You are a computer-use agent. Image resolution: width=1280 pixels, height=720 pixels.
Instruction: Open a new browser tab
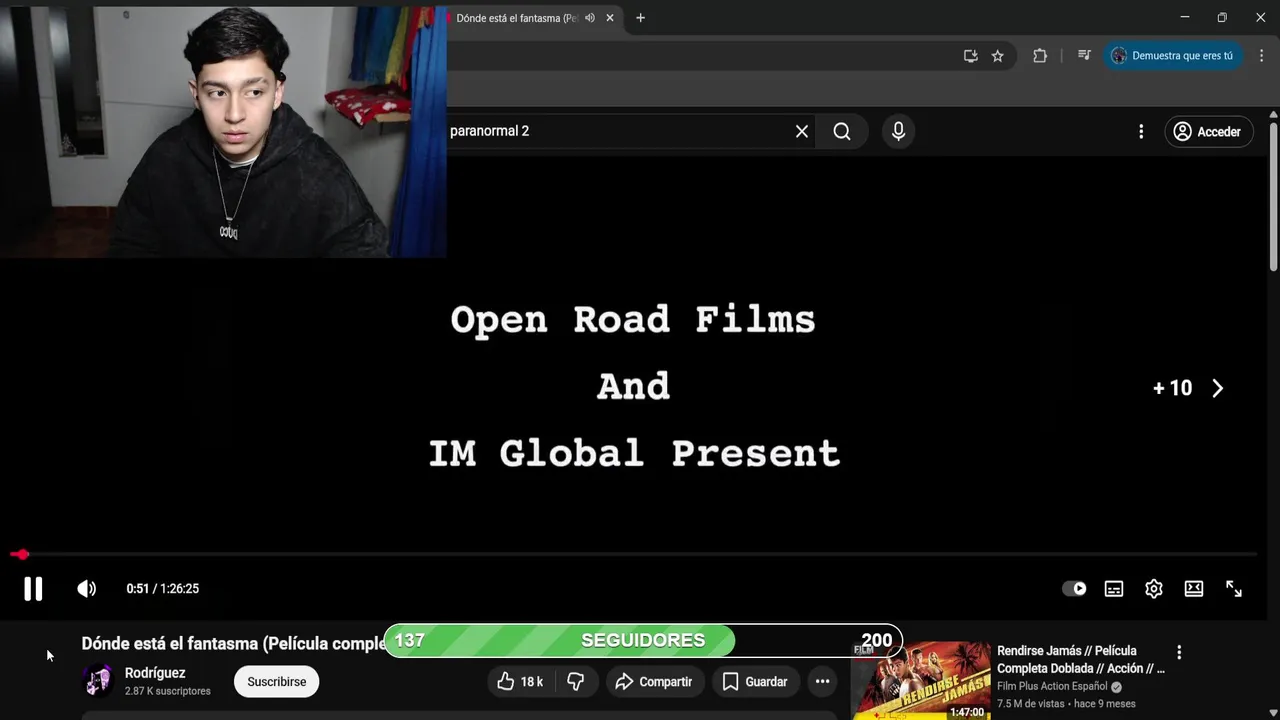pos(640,18)
